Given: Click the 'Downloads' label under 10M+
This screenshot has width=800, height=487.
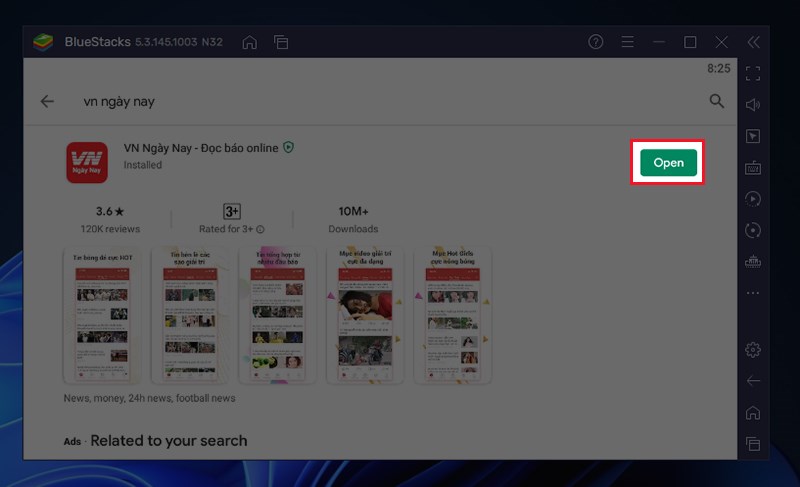Looking at the screenshot, I should tap(353, 229).
